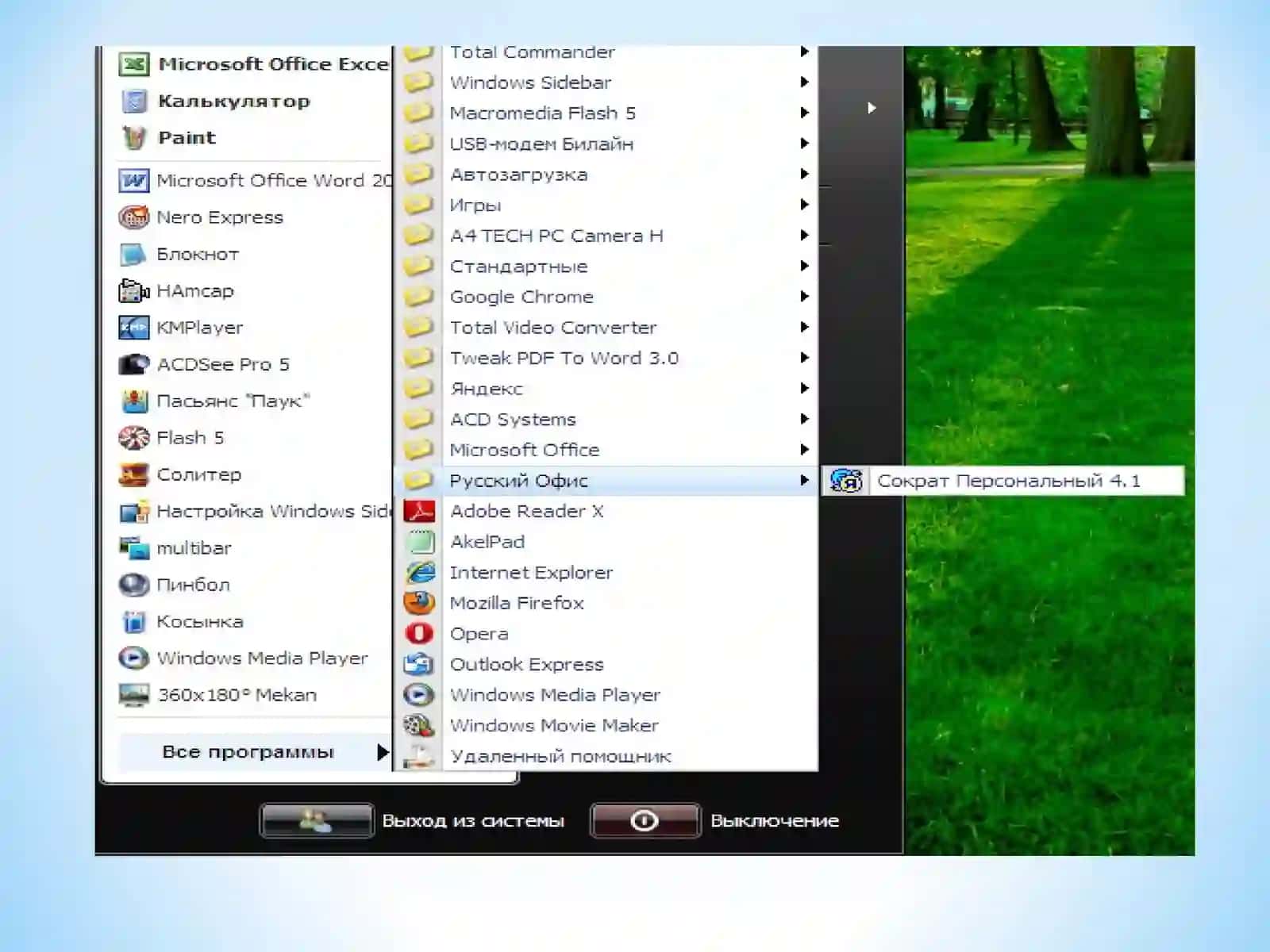
Task: Launch Калькулятор from its icon
Action: pyautogui.click(x=134, y=101)
